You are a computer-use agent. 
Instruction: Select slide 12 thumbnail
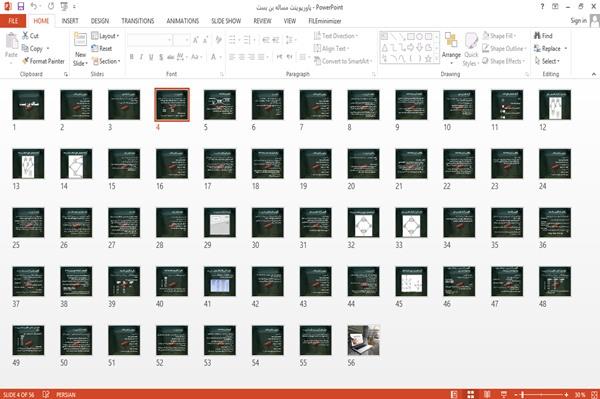coord(555,105)
